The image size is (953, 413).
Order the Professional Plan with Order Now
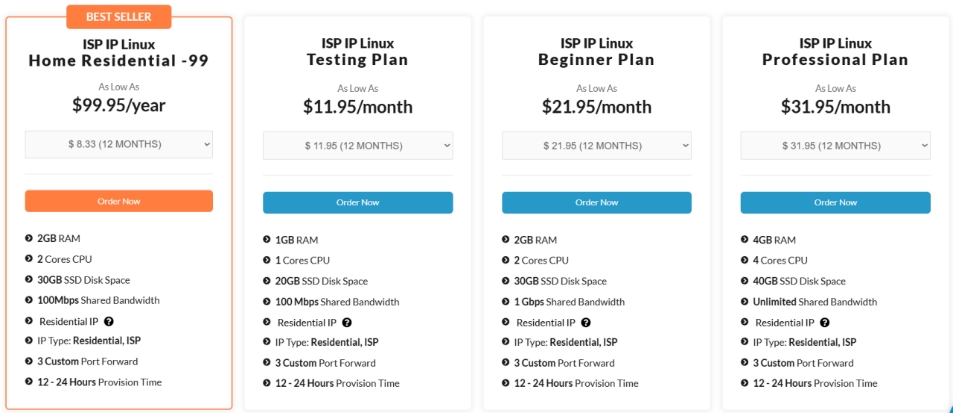836,203
